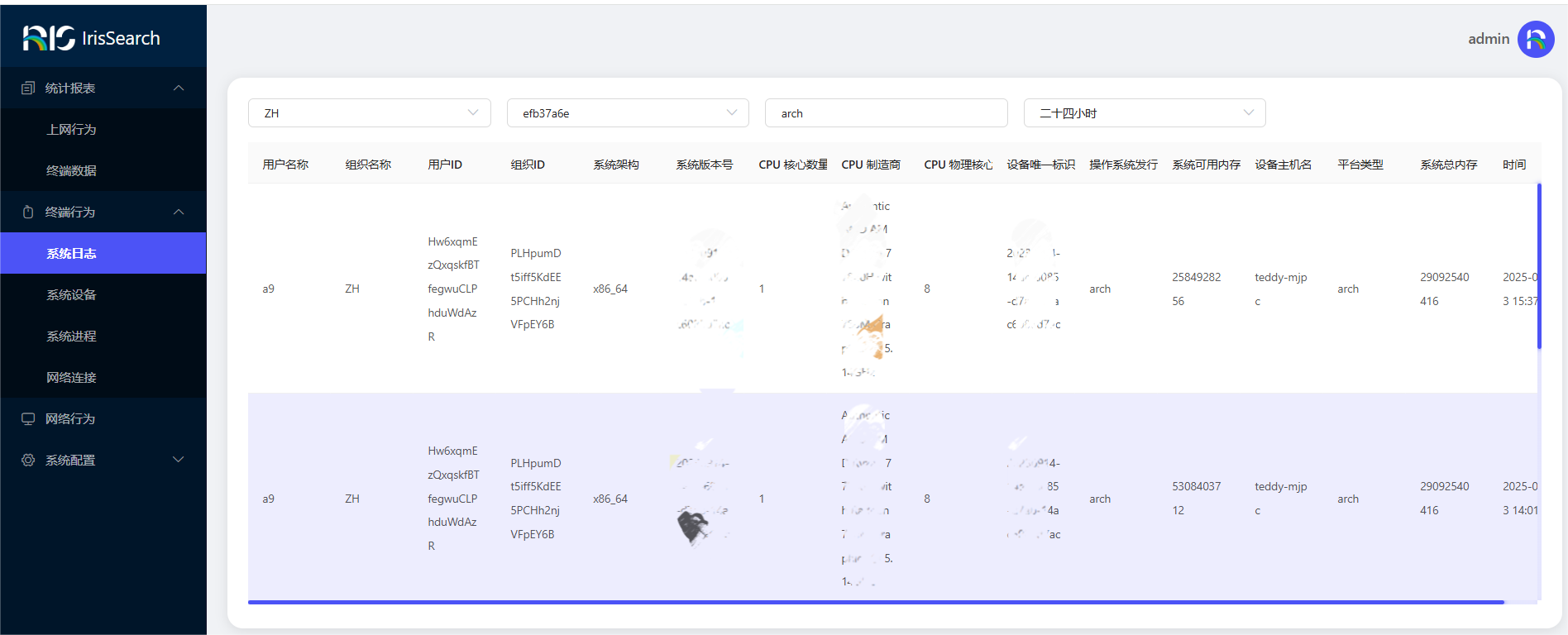Click the 系统版本号 column header
The height and width of the screenshot is (635, 1568).
pos(705,165)
